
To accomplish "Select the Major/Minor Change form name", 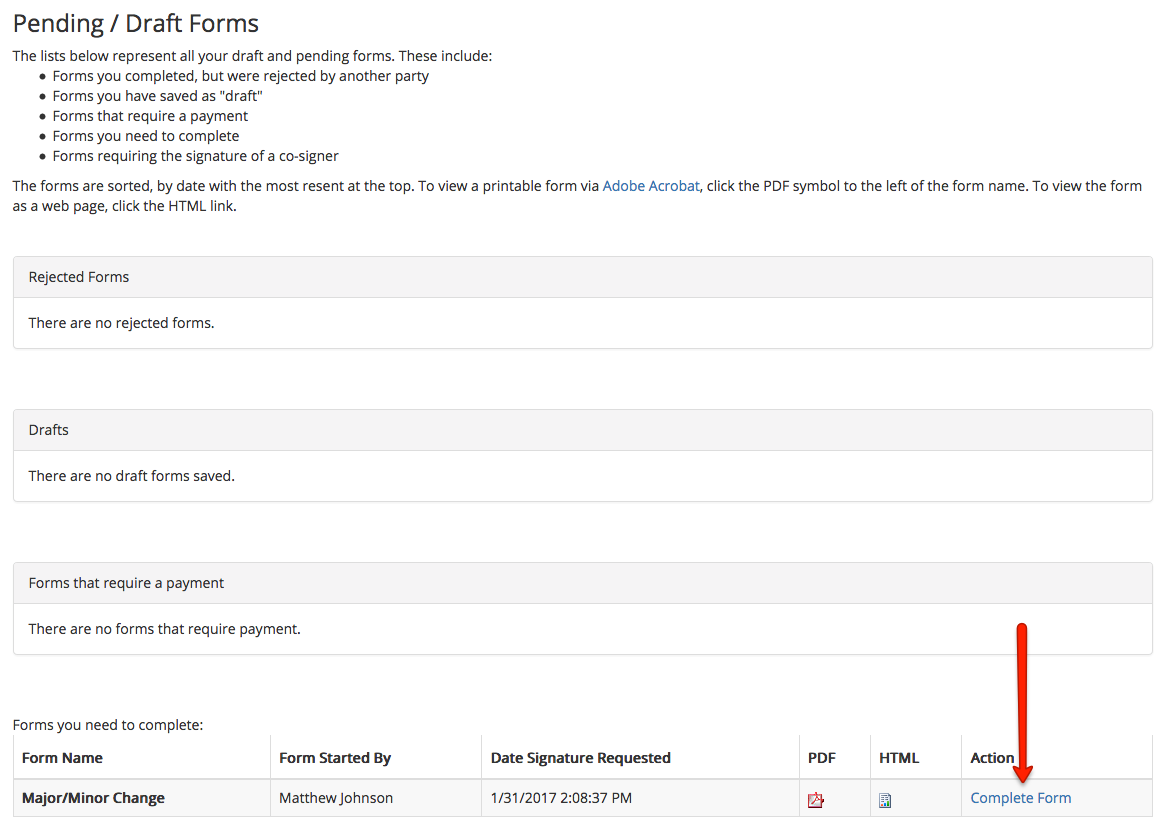I will [94, 798].
